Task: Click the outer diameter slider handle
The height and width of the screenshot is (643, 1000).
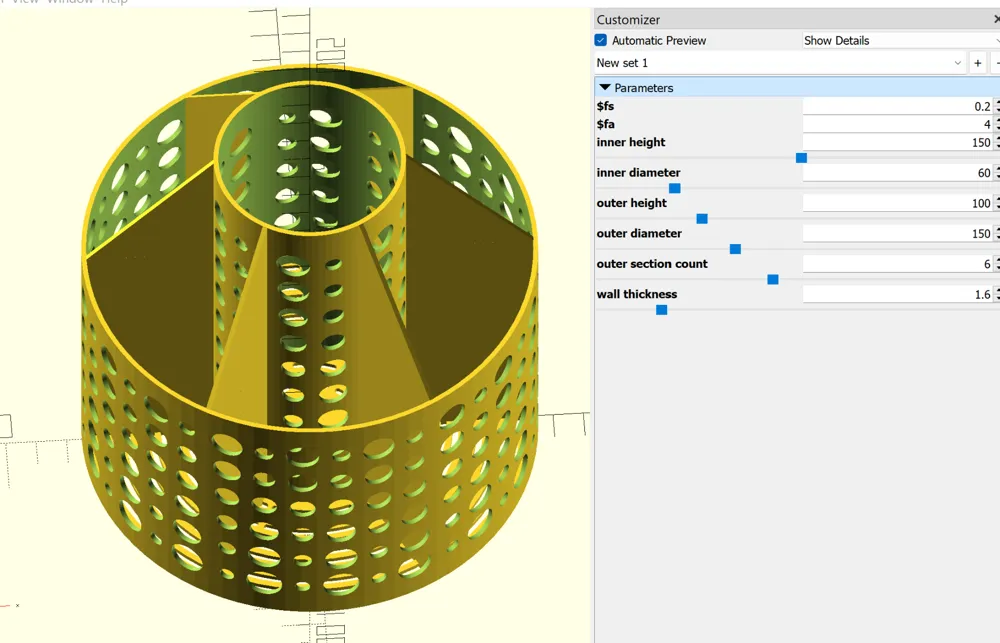Action: [x=735, y=249]
